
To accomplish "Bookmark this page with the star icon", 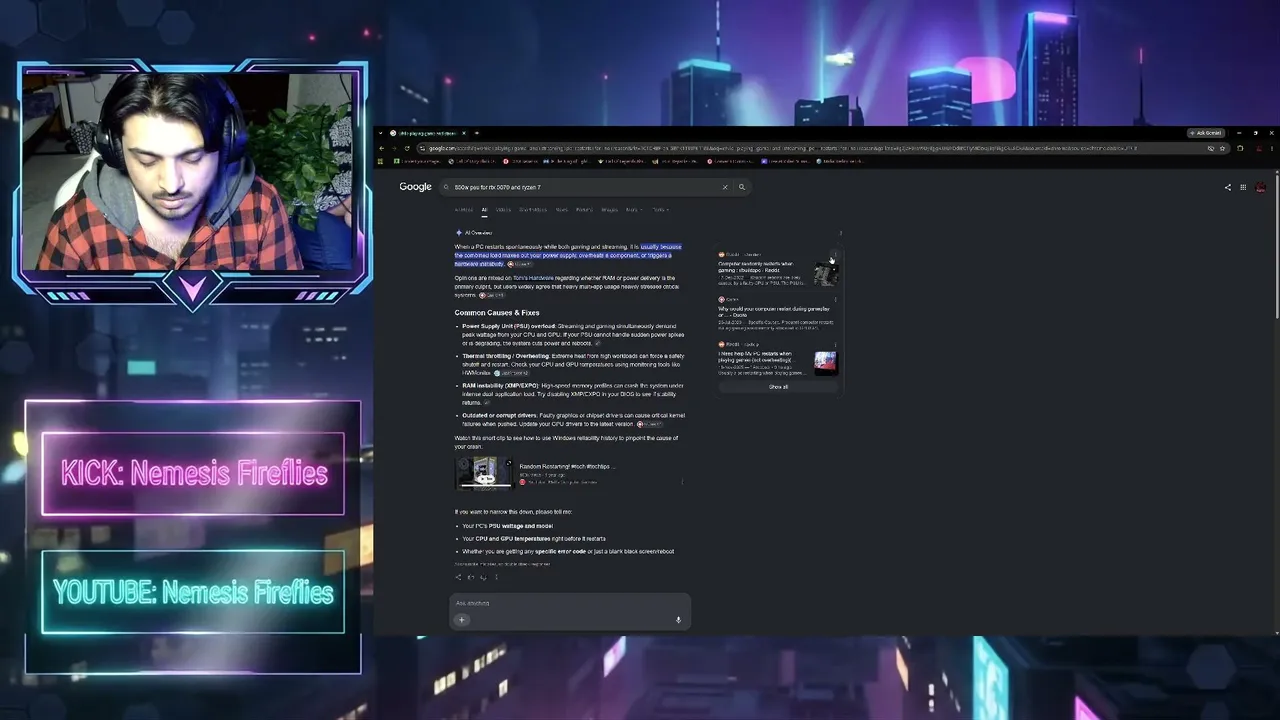I will (x=1222, y=148).
